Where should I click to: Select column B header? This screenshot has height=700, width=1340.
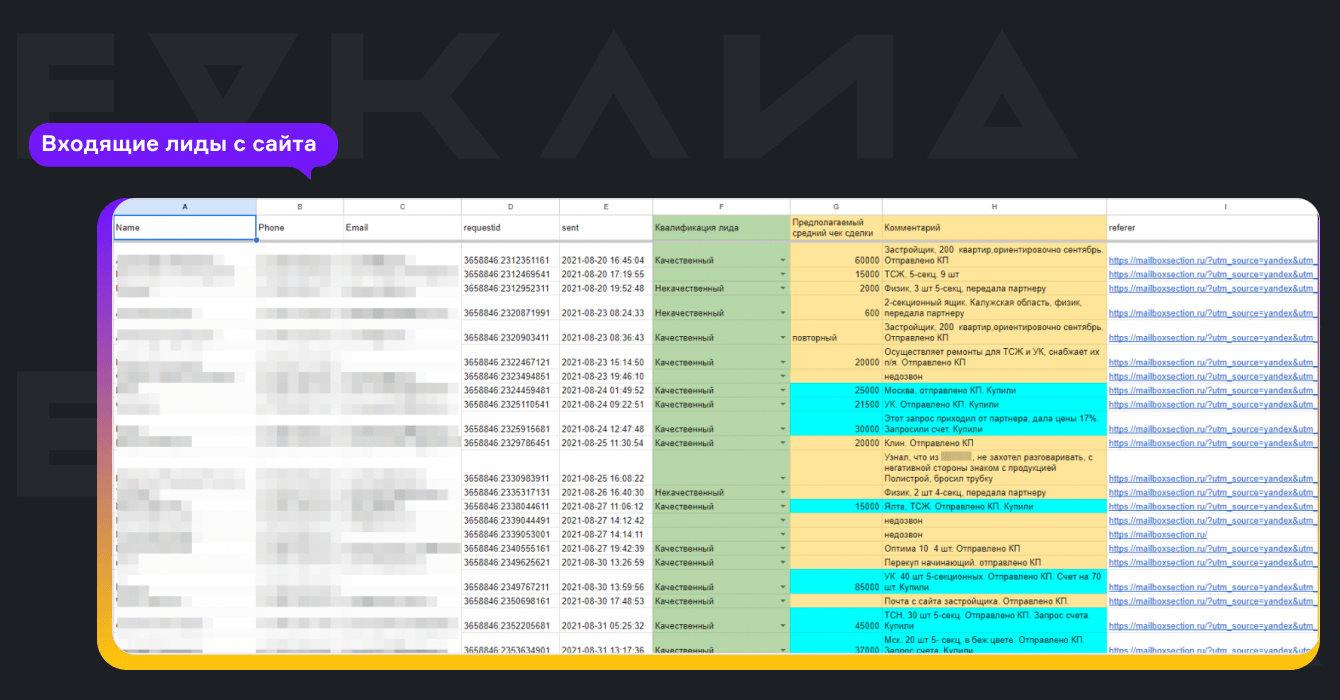click(300, 207)
